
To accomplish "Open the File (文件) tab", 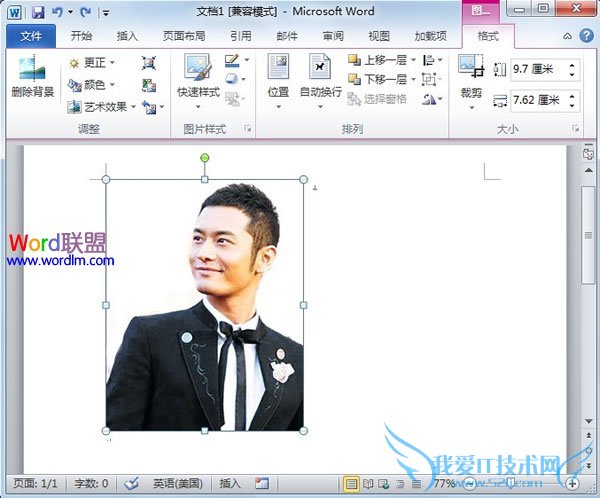I will pos(31,36).
